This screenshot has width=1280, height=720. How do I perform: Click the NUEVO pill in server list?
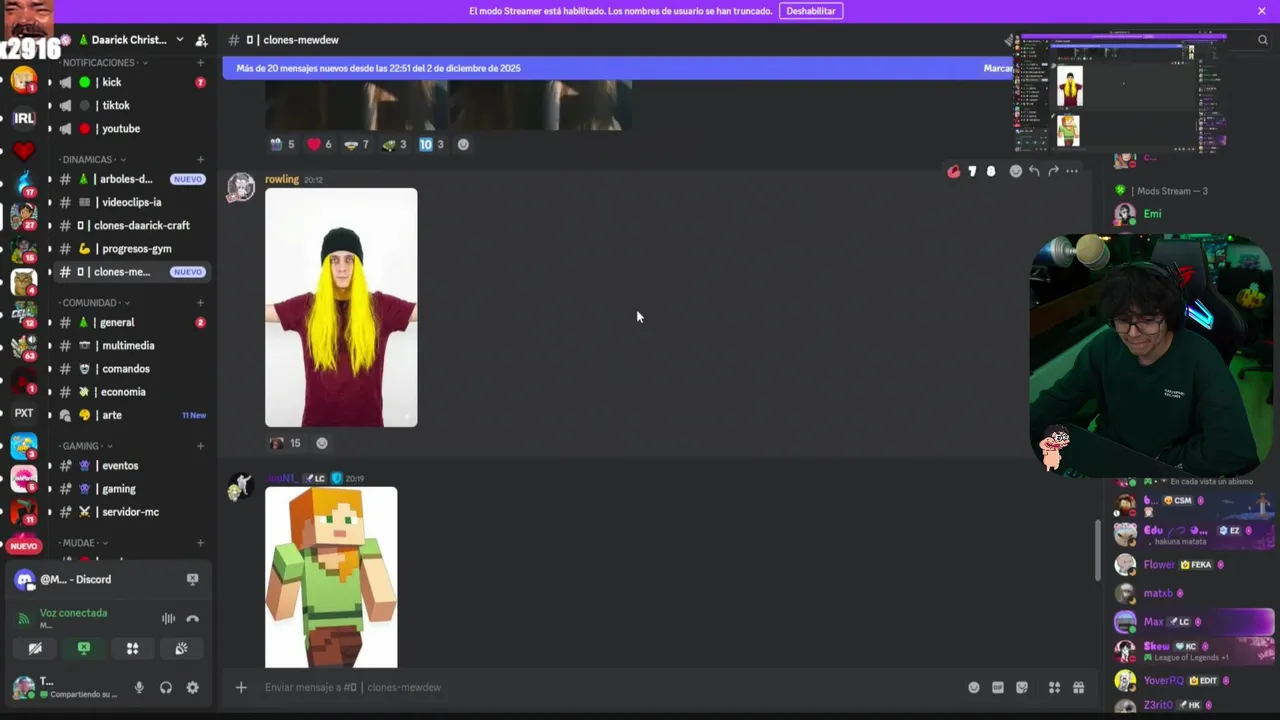24,546
